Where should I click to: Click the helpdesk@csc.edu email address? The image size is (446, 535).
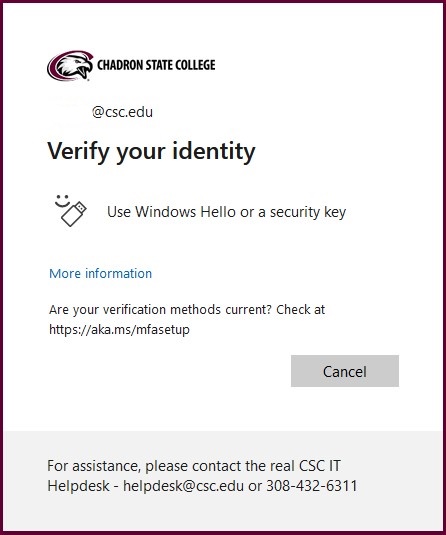click(183, 486)
